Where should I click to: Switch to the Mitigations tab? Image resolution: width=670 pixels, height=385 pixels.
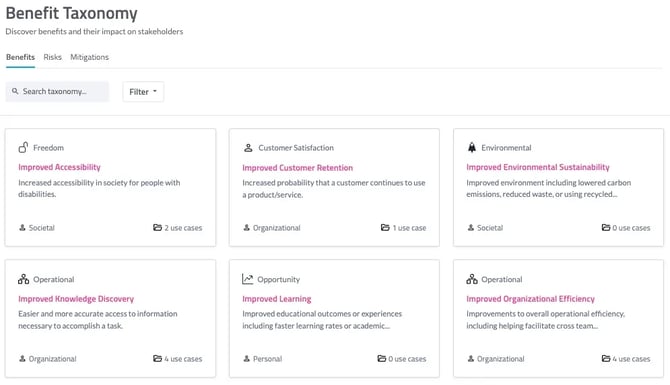click(89, 57)
